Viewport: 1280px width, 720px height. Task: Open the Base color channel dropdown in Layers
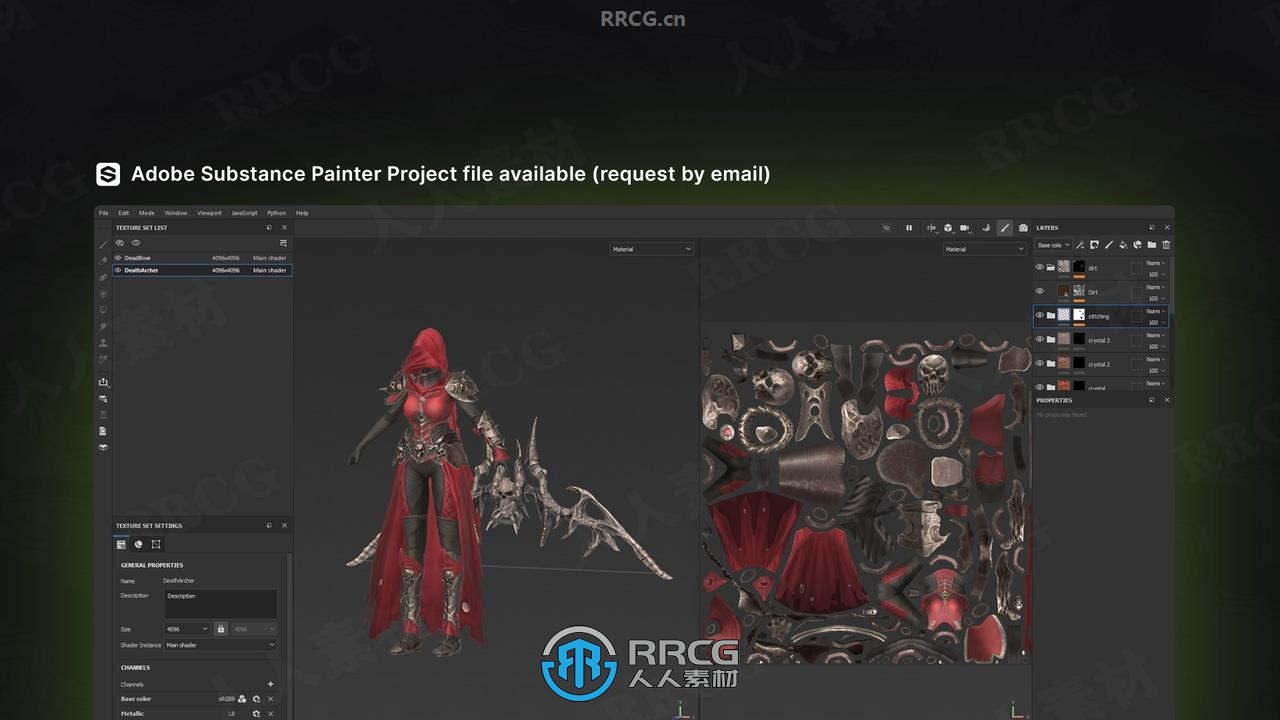pyautogui.click(x=1053, y=245)
